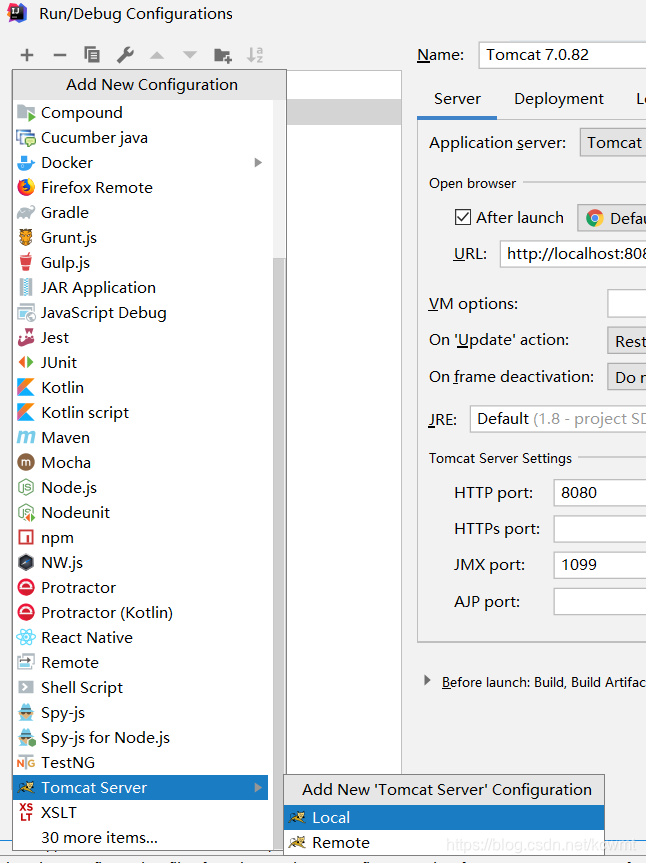This screenshot has width=646, height=863.
Task: Click the NW.js hexagon icon
Action: 26,562
